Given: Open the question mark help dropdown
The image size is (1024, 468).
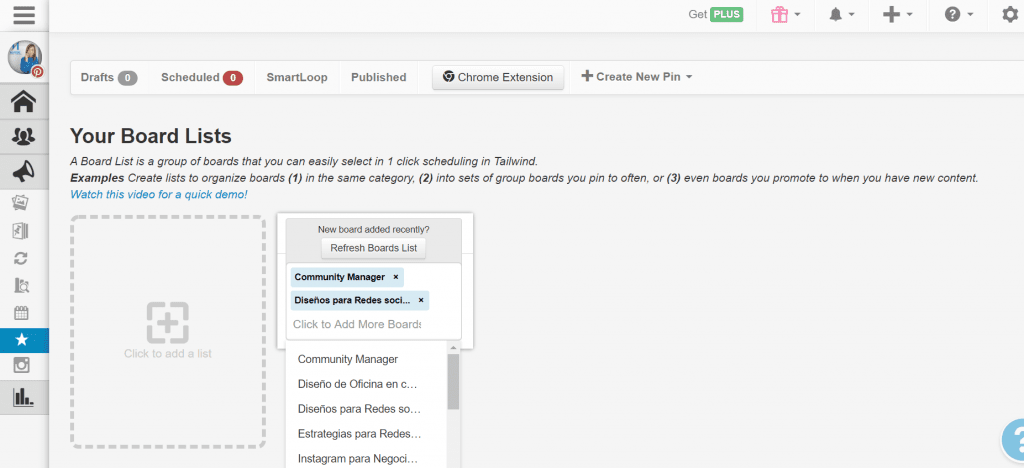Looking at the screenshot, I should 959,14.
